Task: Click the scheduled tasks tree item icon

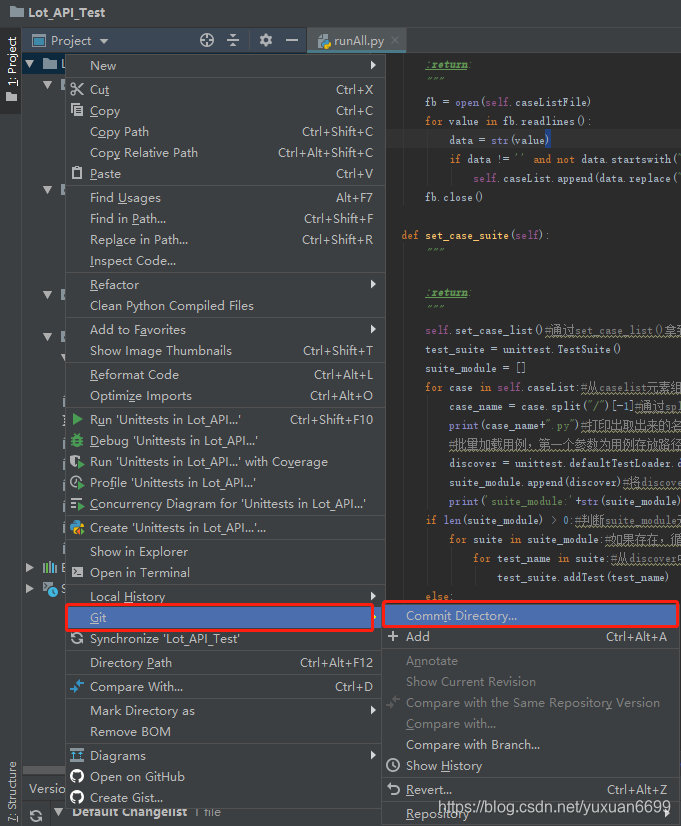Action: click(50, 589)
